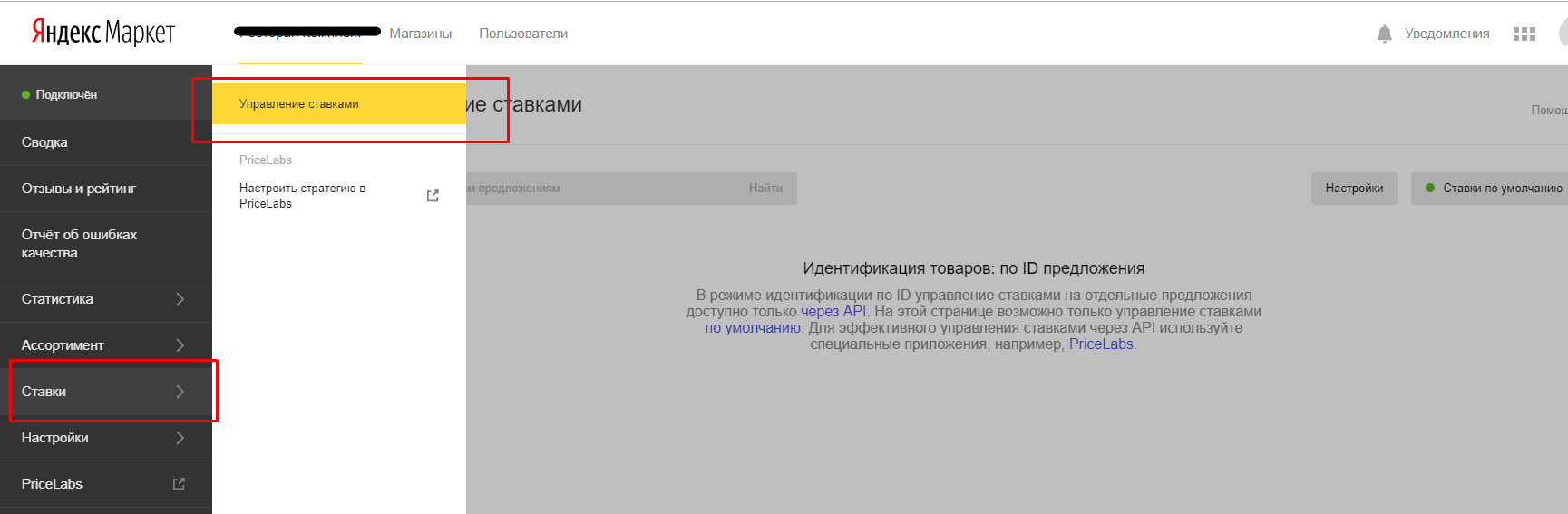The image size is (1568, 514).
Task: Click external link icon next to Настроить стратегию
Action: click(x=433, y=196)
